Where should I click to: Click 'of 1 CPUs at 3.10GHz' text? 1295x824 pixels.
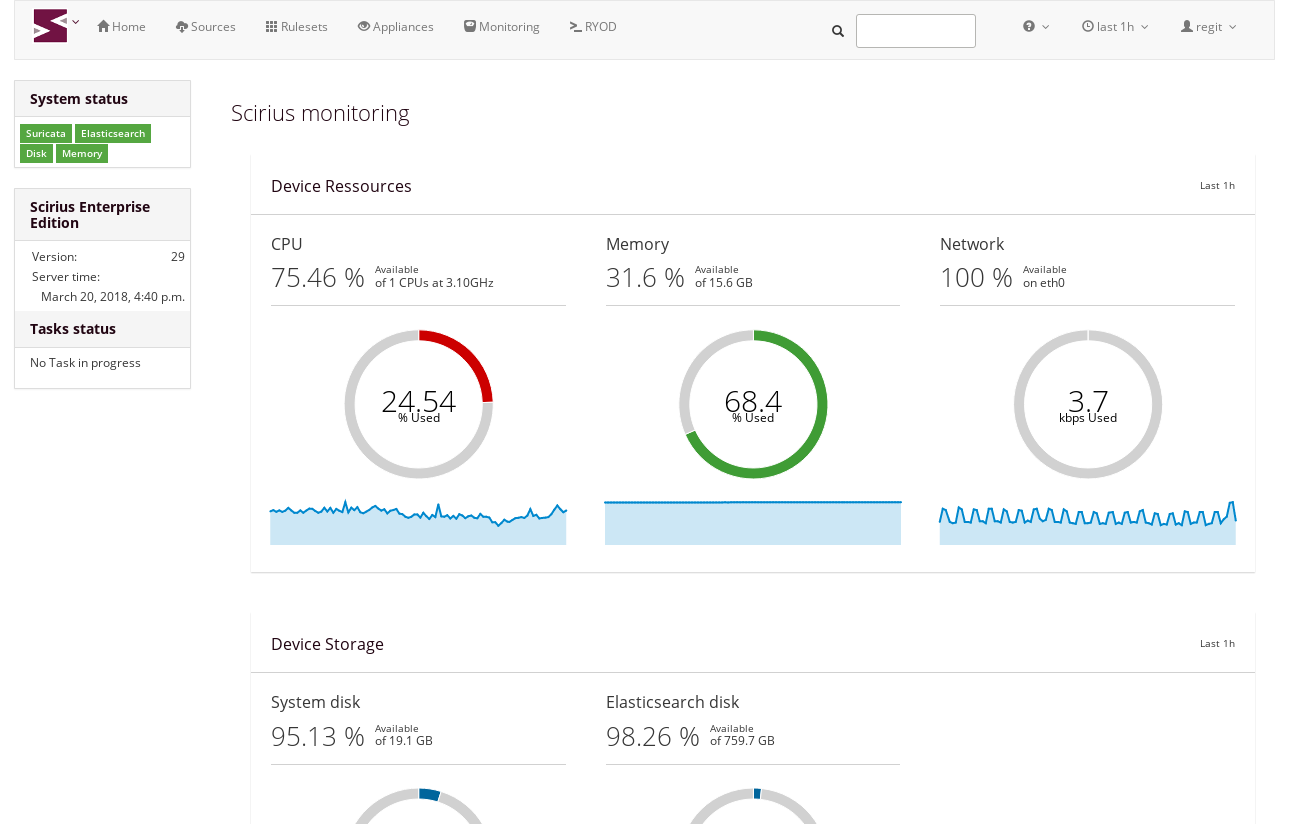point(434,283)
